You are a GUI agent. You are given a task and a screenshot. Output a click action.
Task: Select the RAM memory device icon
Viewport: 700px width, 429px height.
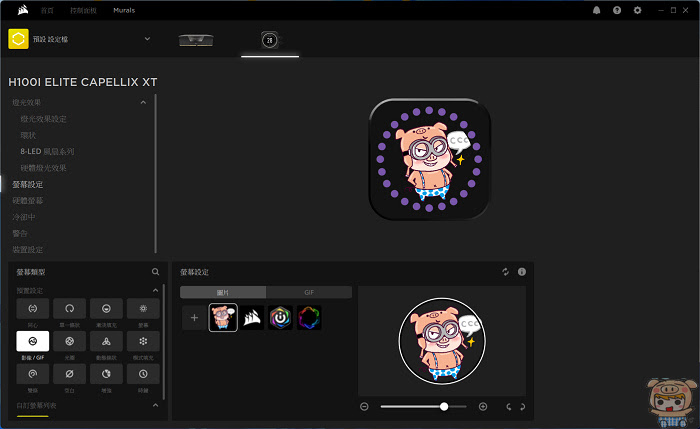[196, 40]
